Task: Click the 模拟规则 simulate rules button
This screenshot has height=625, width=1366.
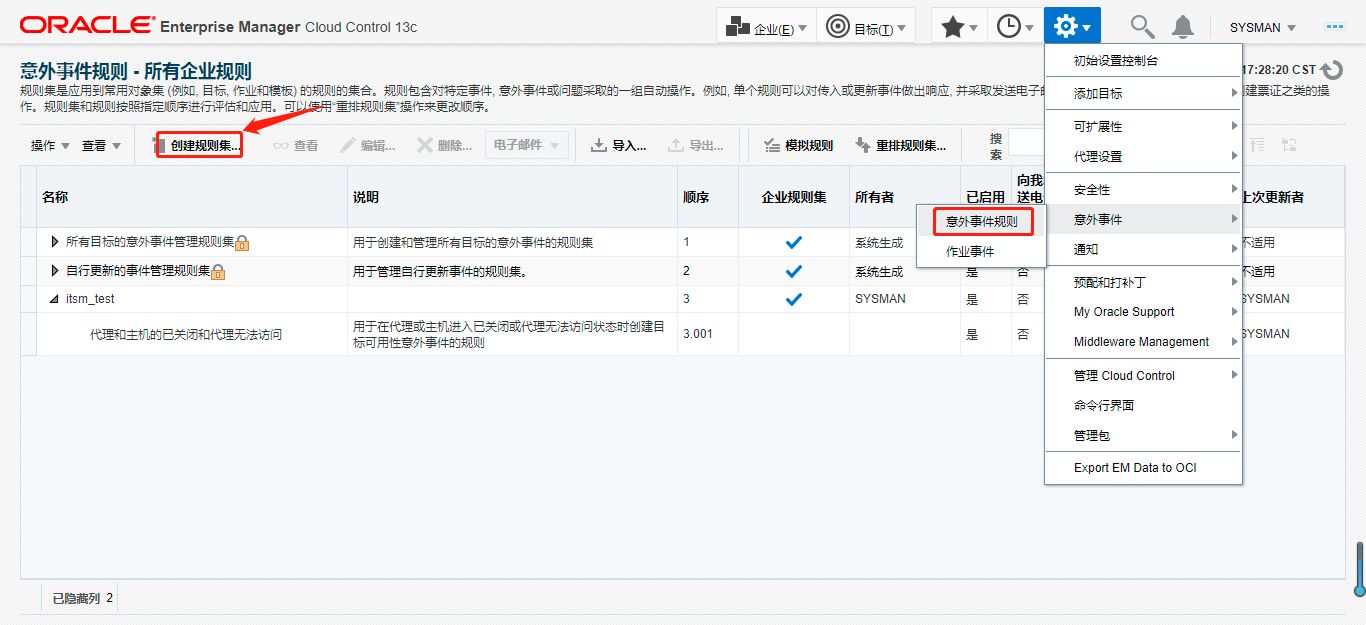Action: pyautogui.click(x=797, y=145)
